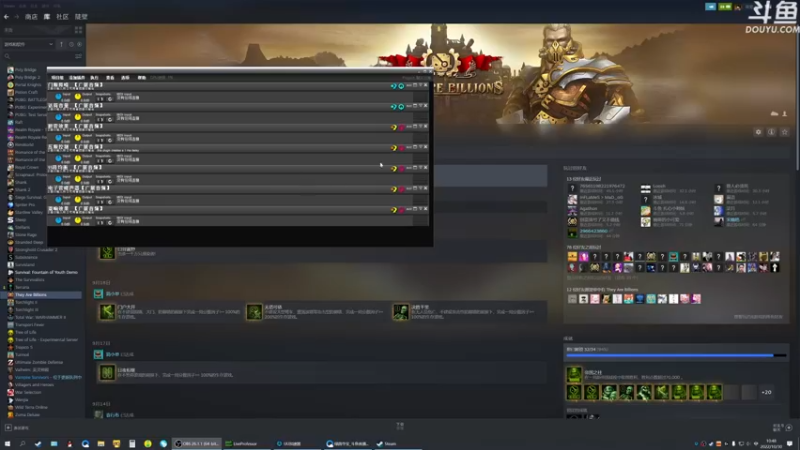Toggle yellow bypass icon on third plugin

(393, 128)
